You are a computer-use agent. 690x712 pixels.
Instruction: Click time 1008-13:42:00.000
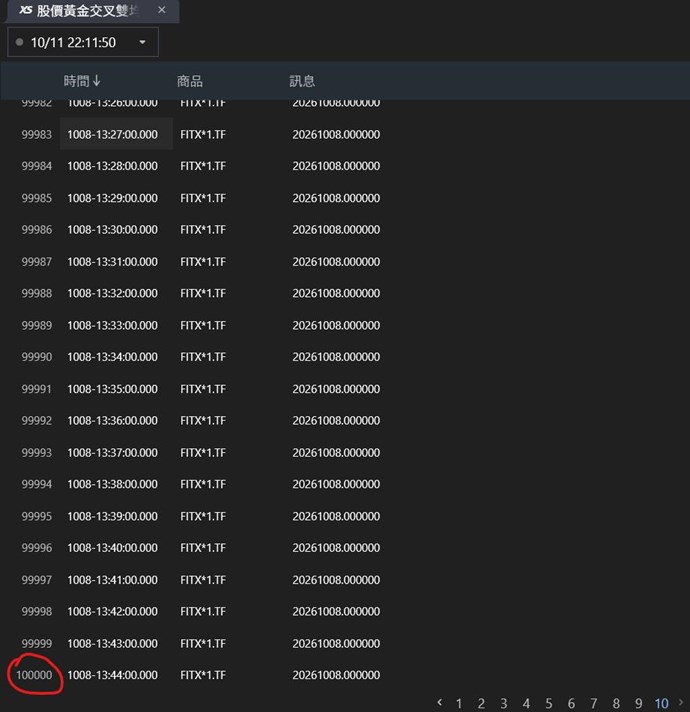coord(113,611)
